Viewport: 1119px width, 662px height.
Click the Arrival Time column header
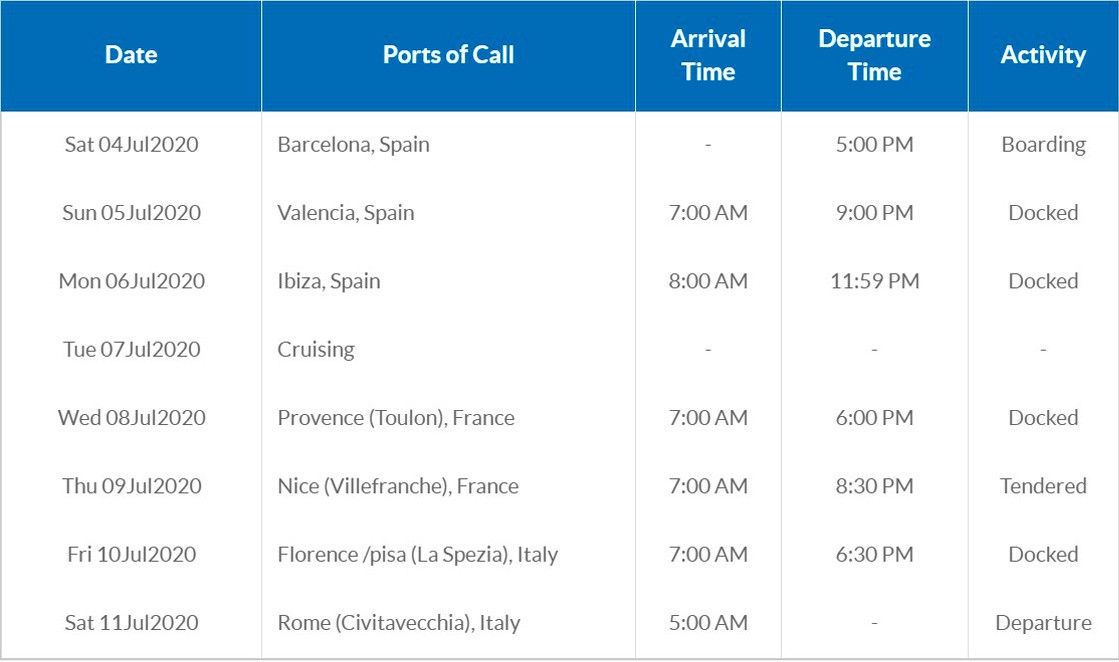click(708, 56)
